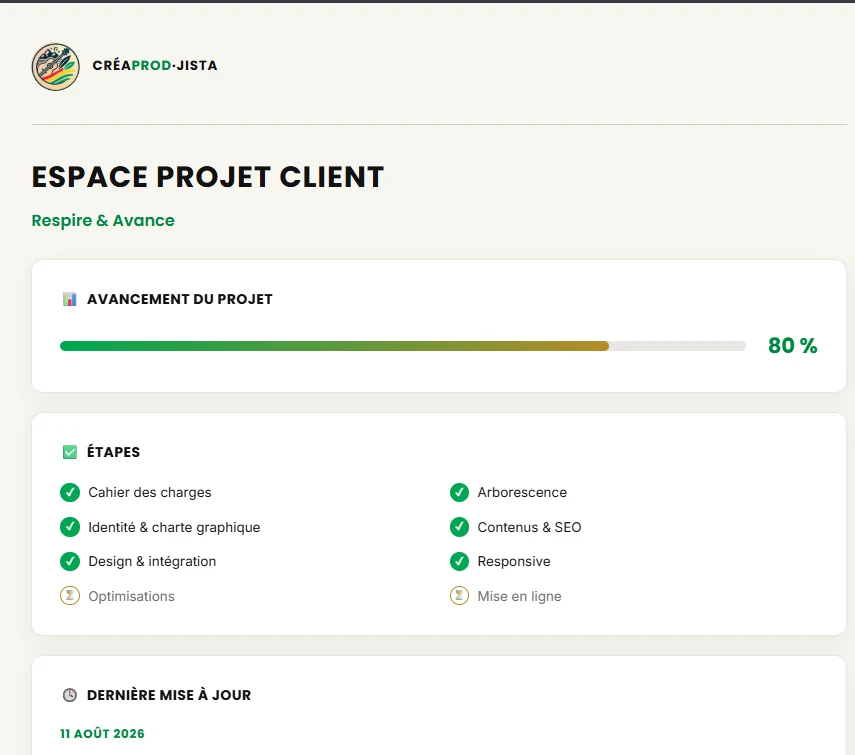Click the bar chart icon beside Avancement du projet
Screen dimensions: 855x755
coord(69,299)
